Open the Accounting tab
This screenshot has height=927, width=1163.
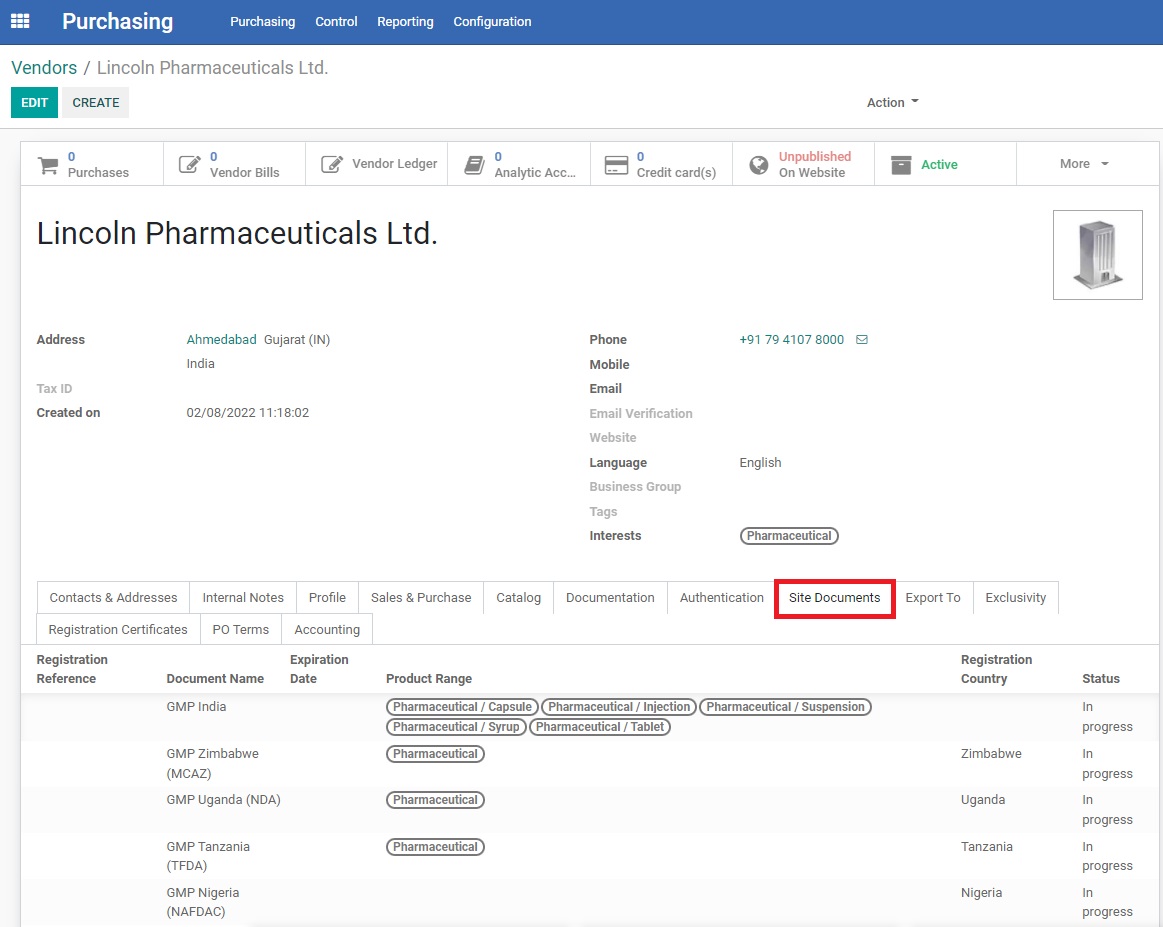327,630
